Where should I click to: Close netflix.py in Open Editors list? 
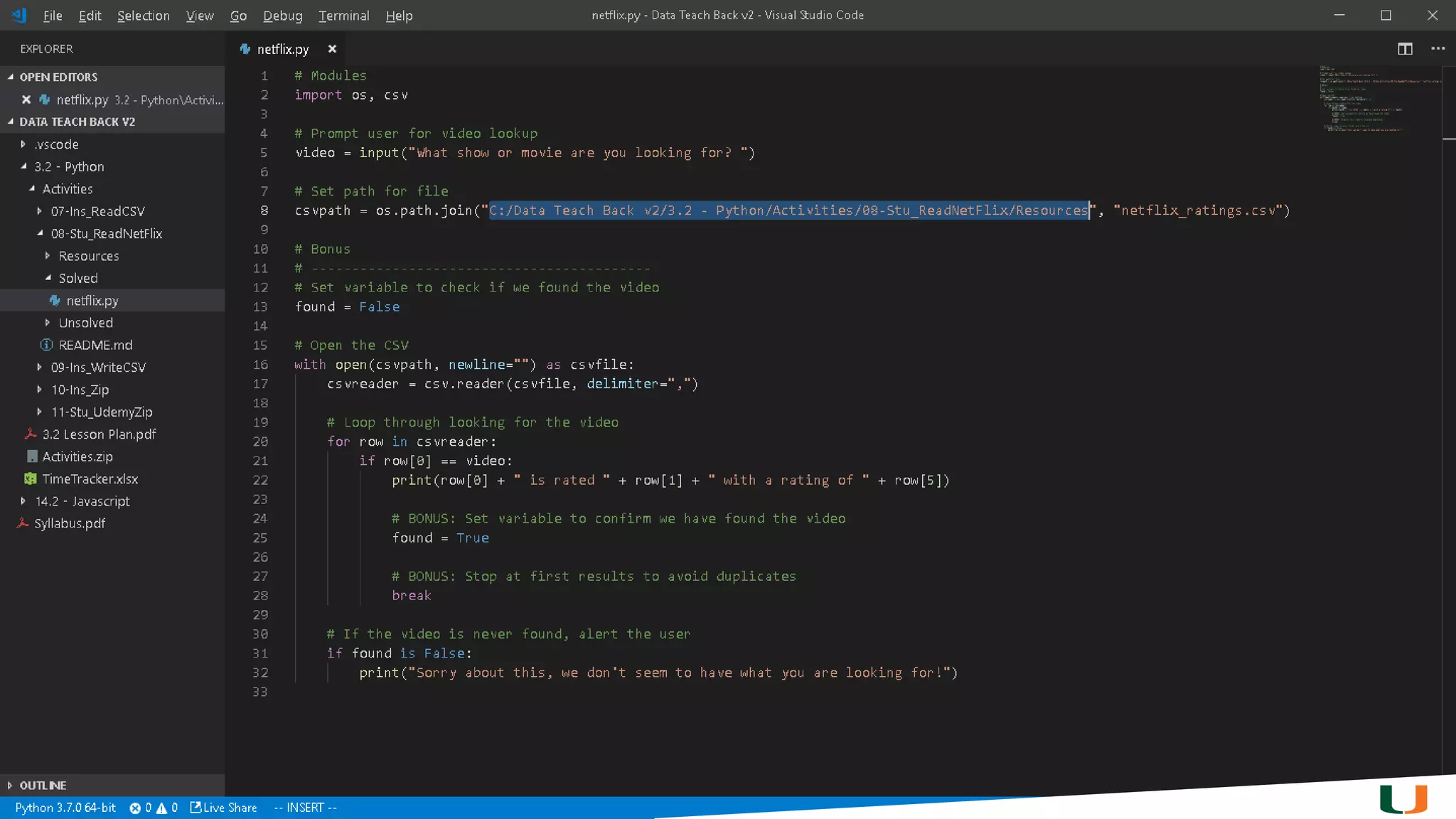(x=26, y=100)
